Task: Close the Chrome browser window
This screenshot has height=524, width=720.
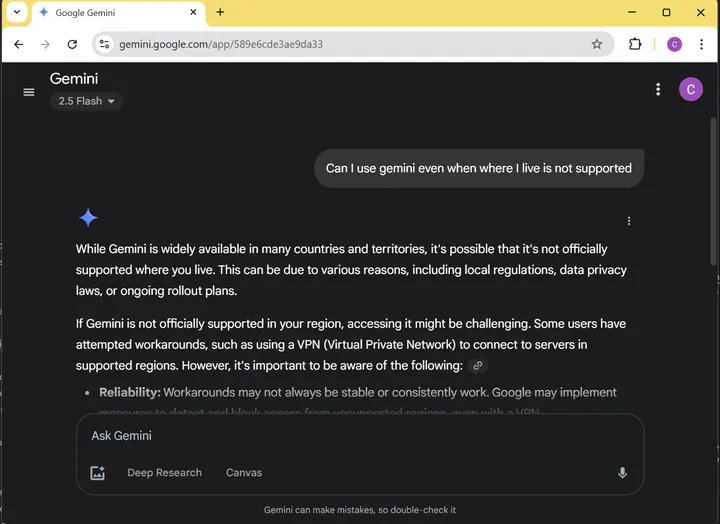Action: coord(701,12)
